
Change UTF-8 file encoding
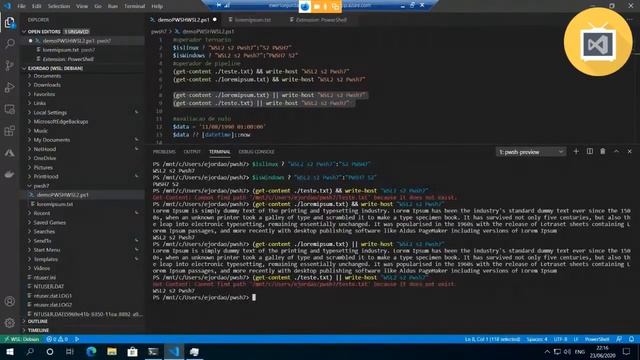(x=560, y=339)
